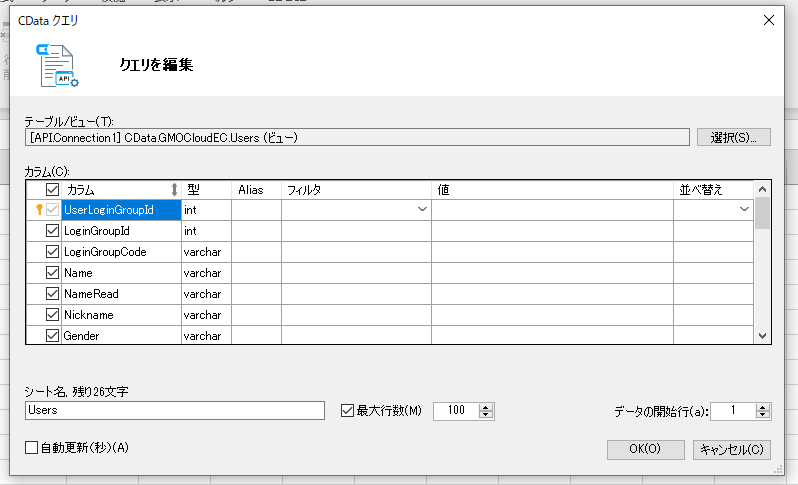
Task: Click the column list scrollbar thumb
Action: pos(762,213)
